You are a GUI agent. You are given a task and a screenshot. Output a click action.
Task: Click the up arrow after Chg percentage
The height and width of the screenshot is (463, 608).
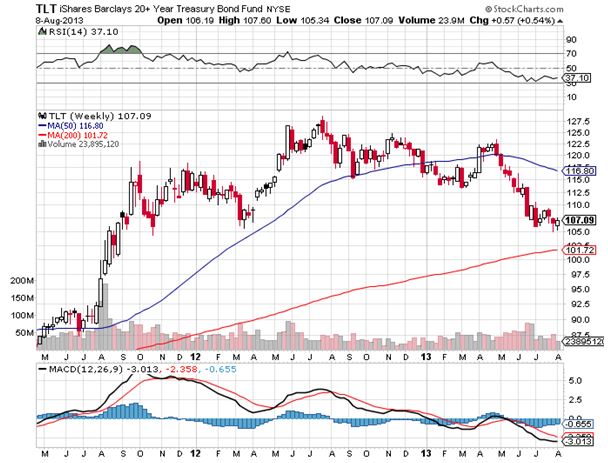point(560,21)
